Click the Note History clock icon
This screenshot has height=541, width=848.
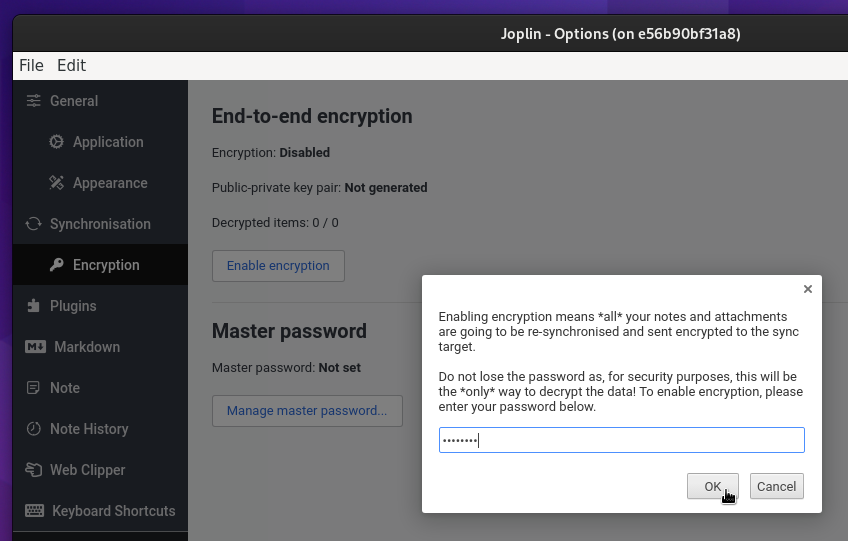point(34,429)
